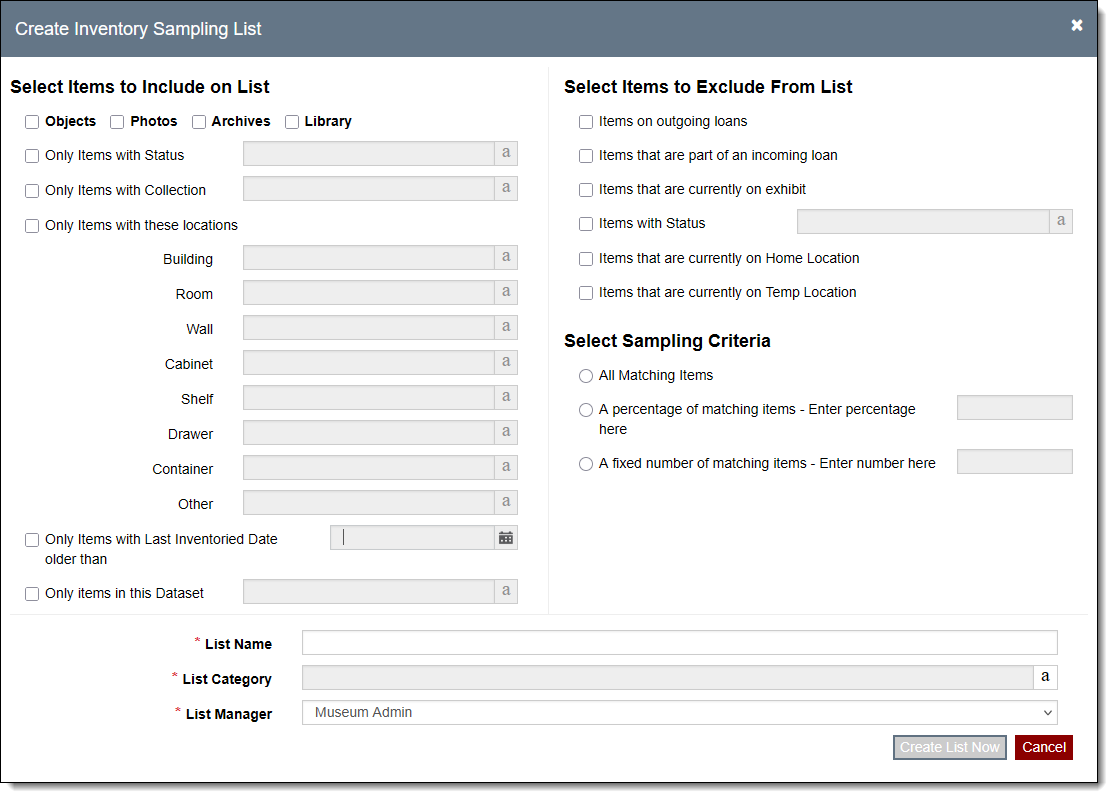Select the All Matching Items radio button

586,376
